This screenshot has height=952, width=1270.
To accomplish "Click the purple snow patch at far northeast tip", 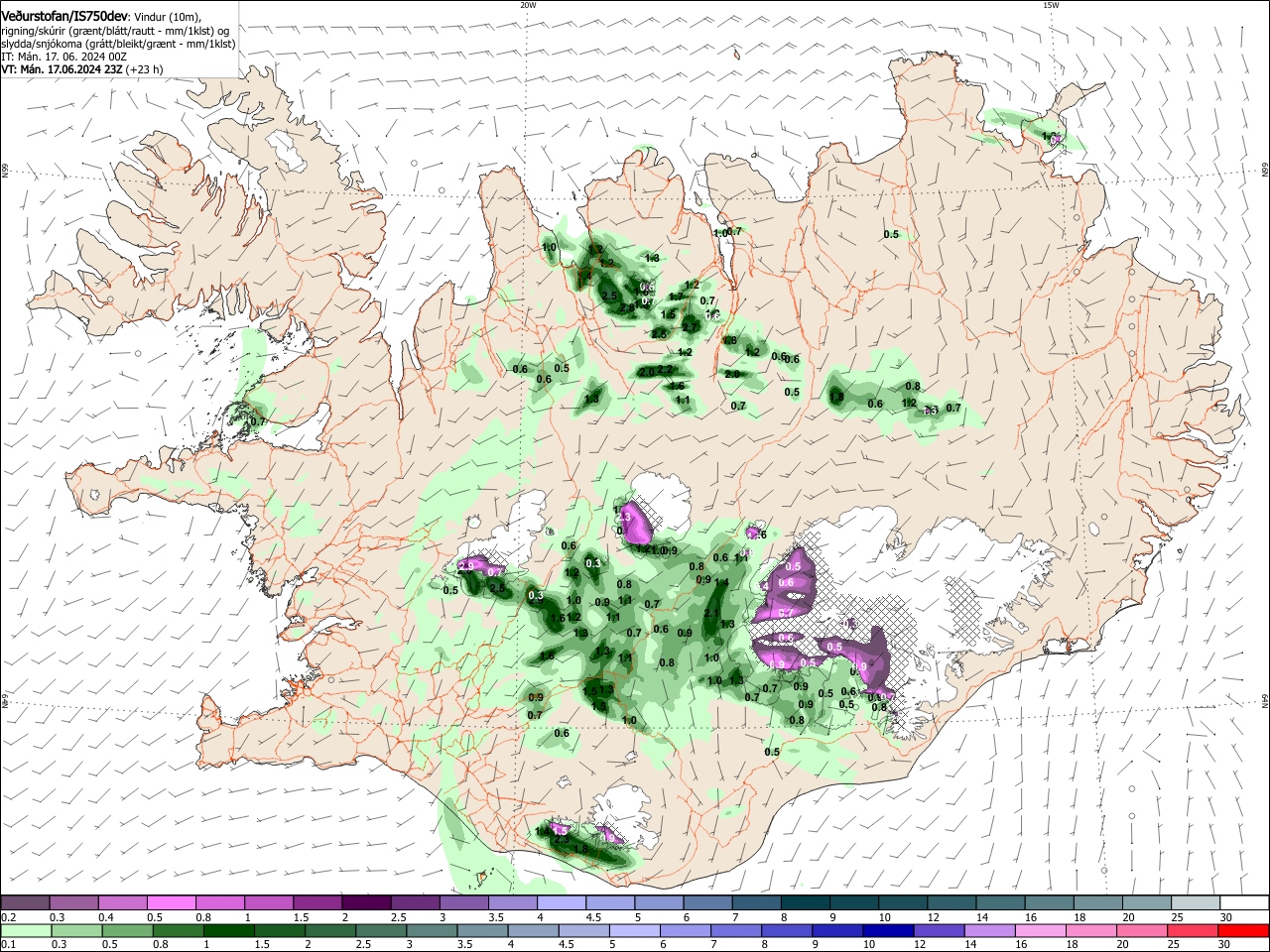I will pyautogui.click(x=1057, y=139).
